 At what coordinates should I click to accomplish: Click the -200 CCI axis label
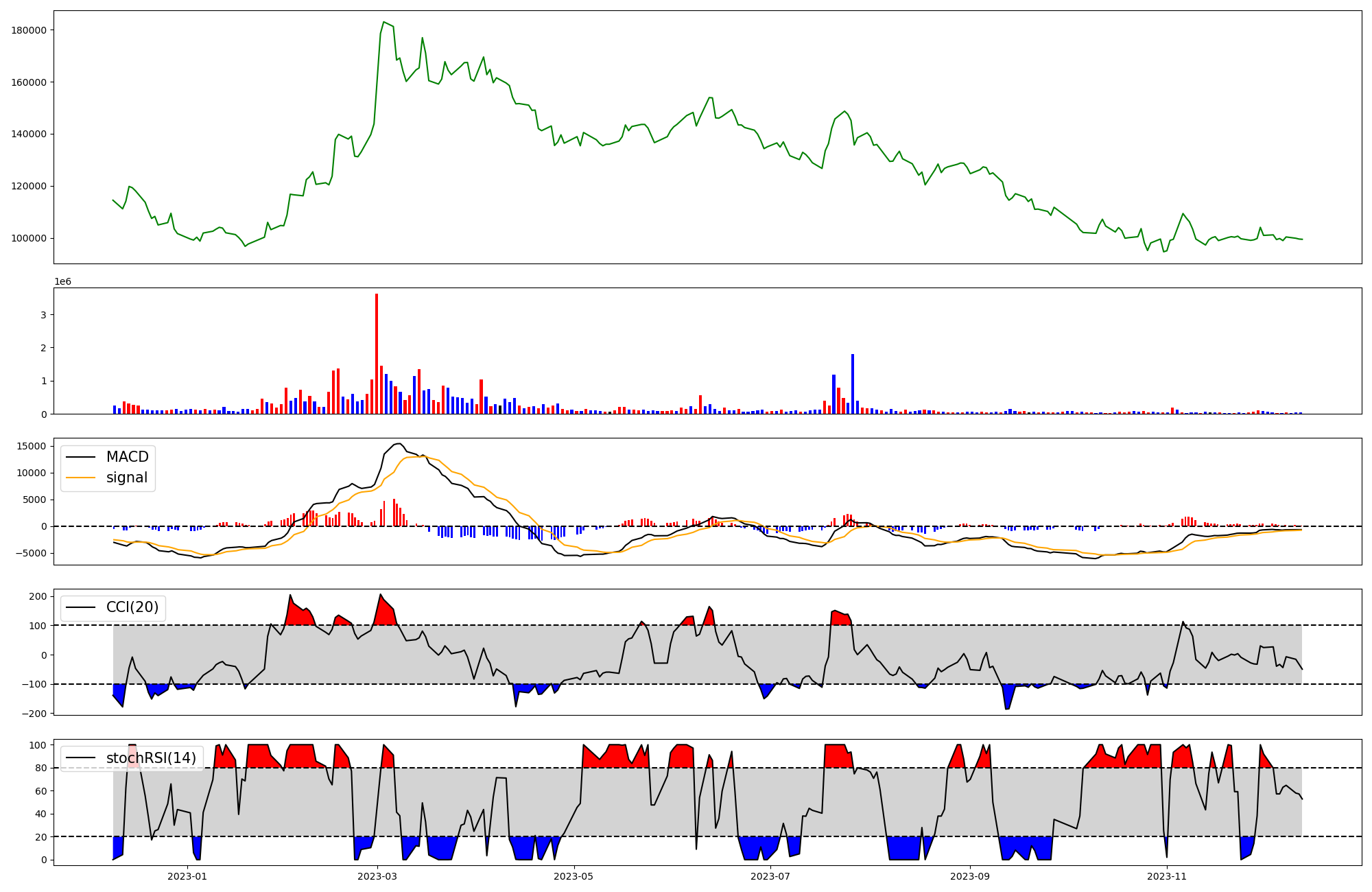point(34,714)
